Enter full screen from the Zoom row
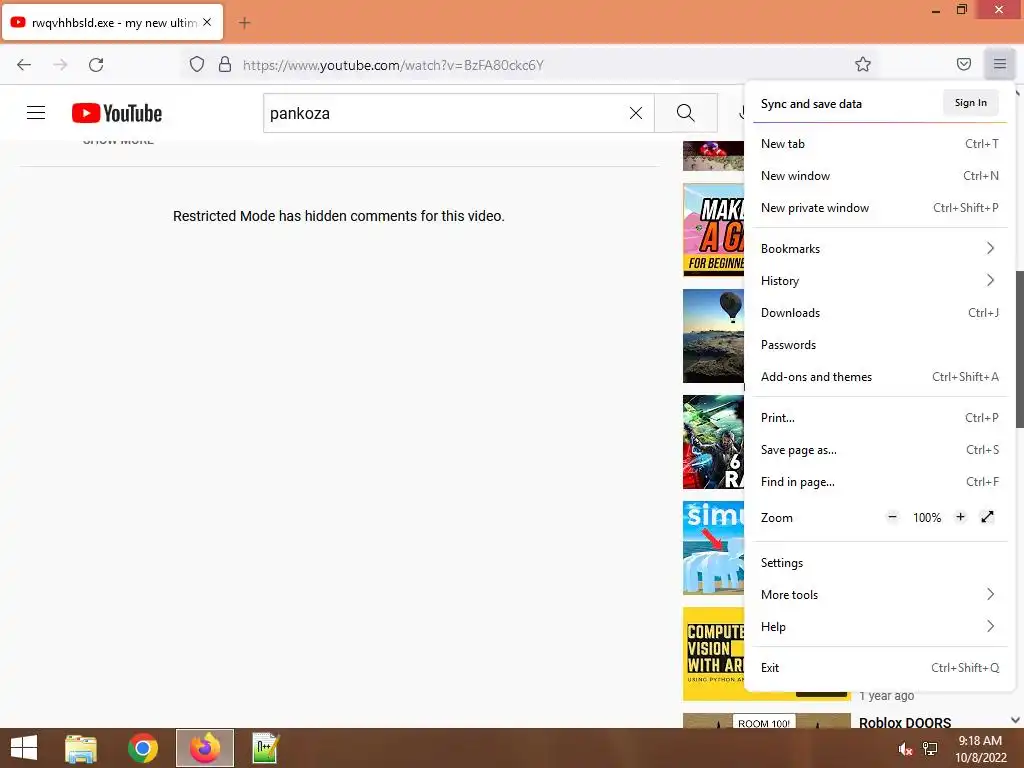Viewport: 1024px width, 768px height. [987, 517]
